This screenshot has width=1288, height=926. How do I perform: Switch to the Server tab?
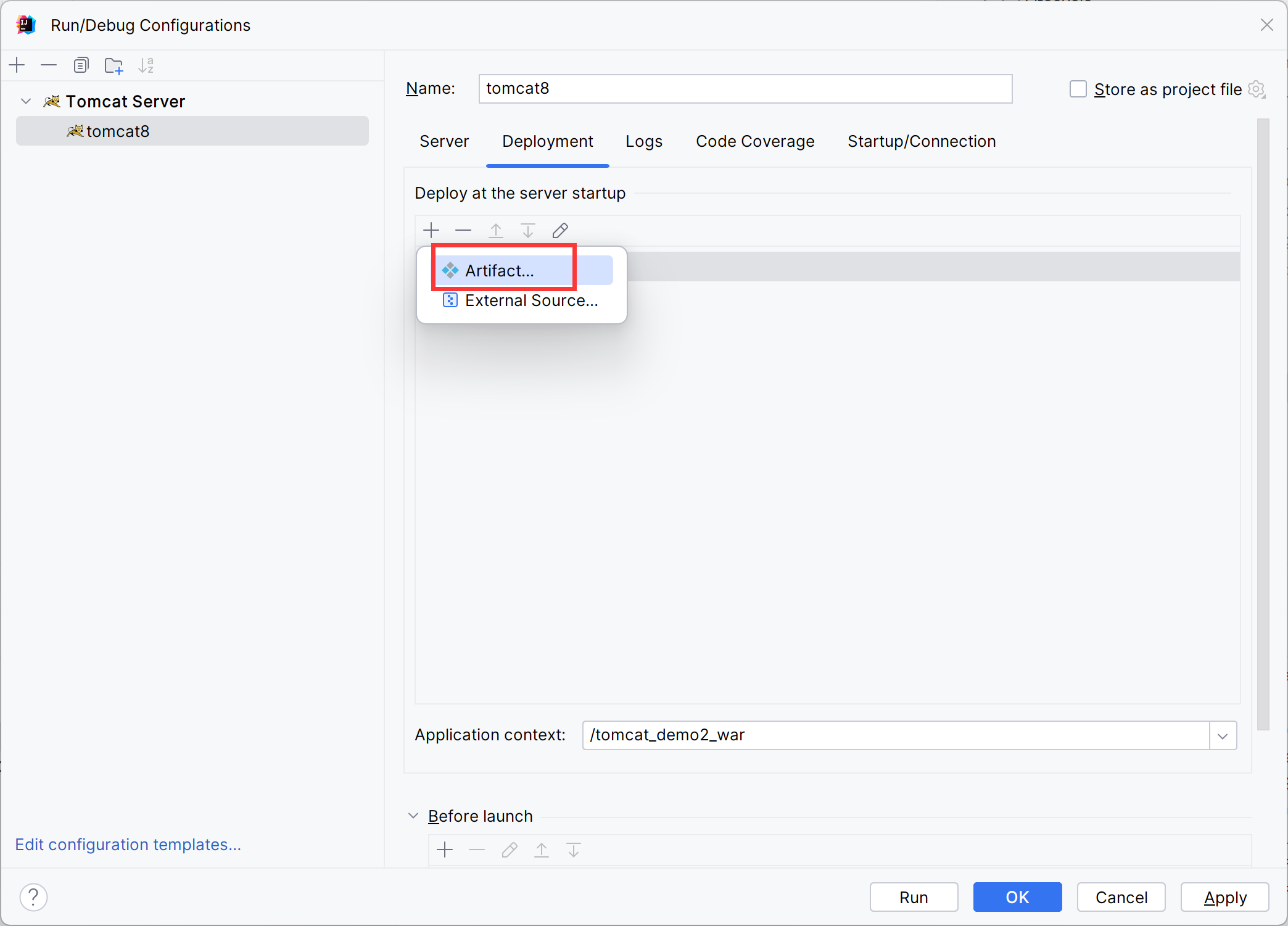click(x=444, y=141)
